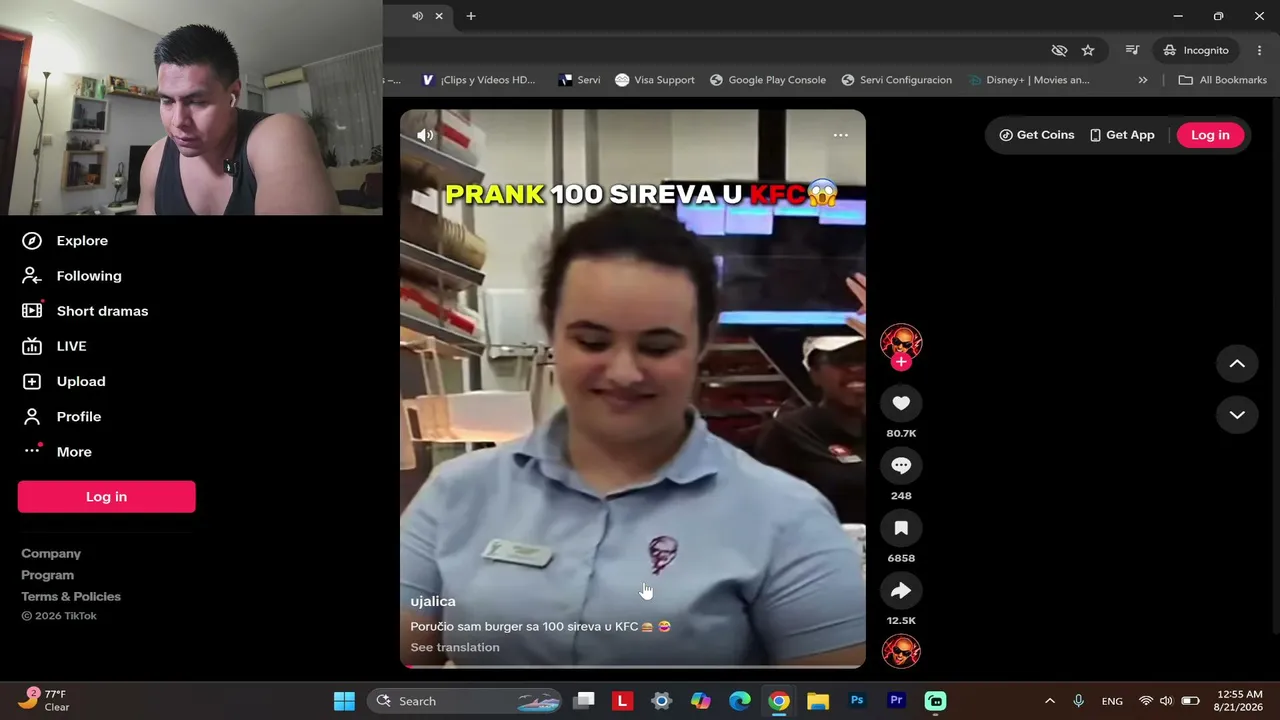Seek using the video progress bar

pos(633,666)
